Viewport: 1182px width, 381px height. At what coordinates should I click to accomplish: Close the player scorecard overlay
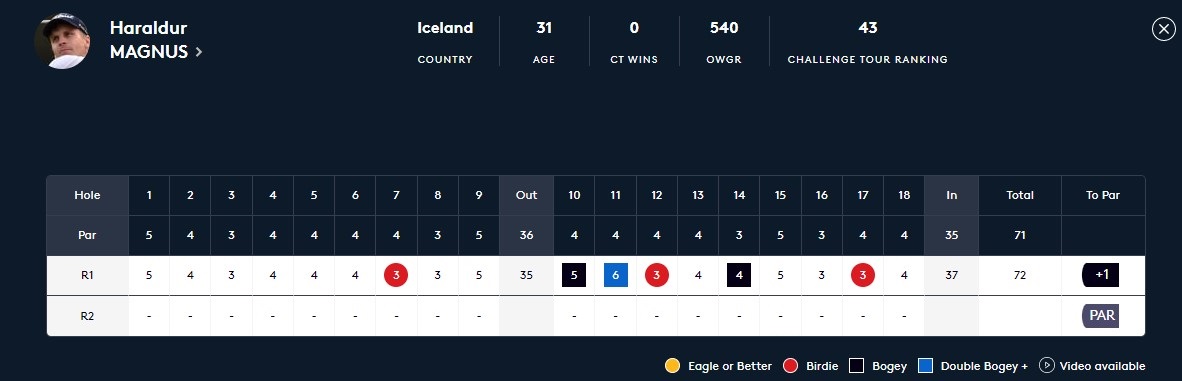(1163, 29)
